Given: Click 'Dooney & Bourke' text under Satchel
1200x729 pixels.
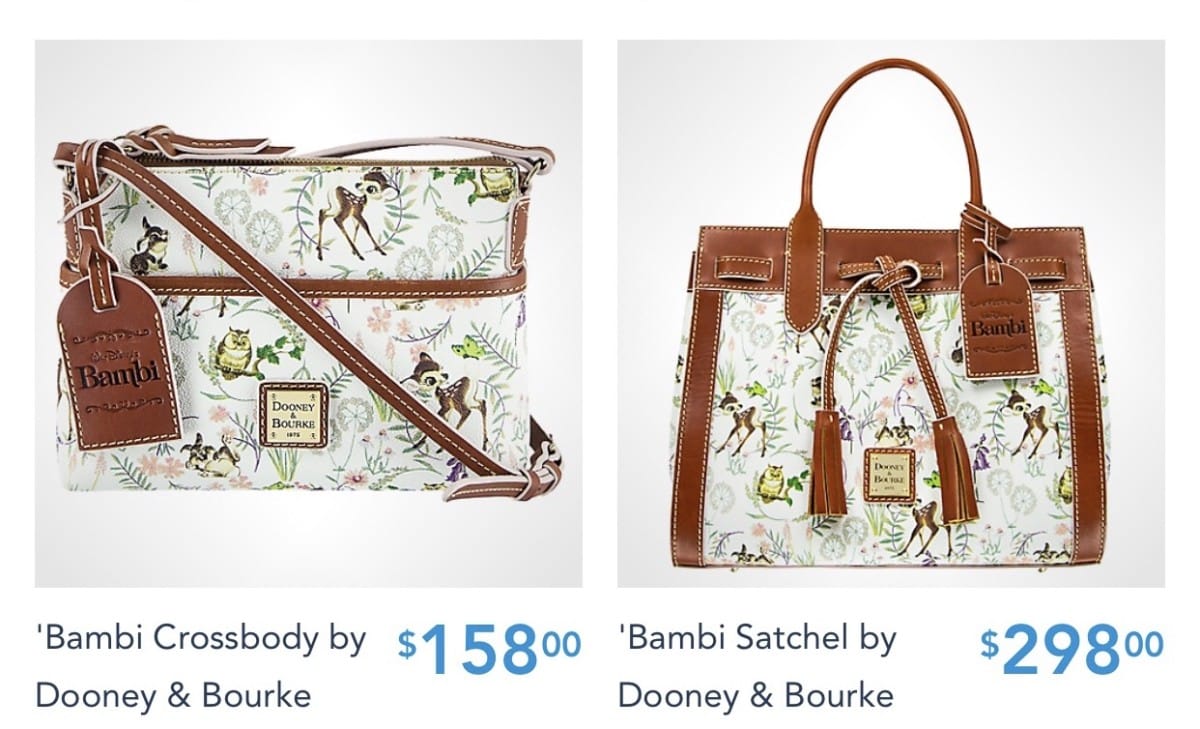Looking at the screenshot, I should 756,694.
